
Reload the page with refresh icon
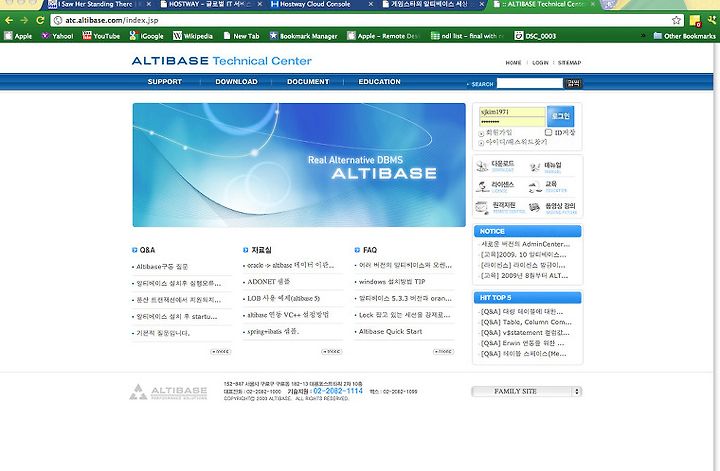(40, 20)
